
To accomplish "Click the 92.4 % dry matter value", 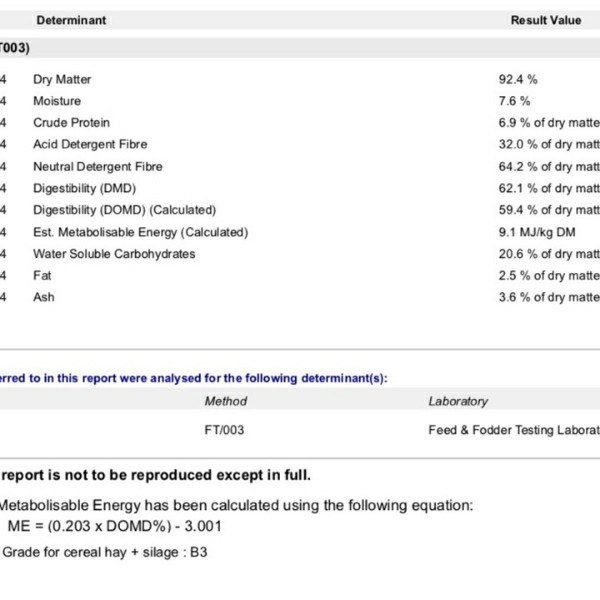I will pos(518,79).
